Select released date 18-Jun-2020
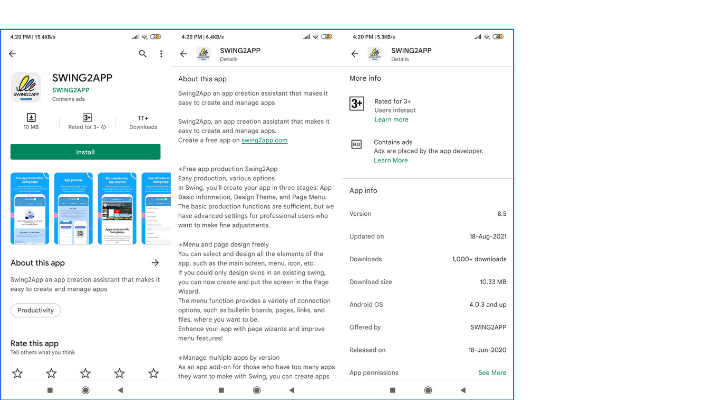This screenshot has height=400, width=720. 487,350
